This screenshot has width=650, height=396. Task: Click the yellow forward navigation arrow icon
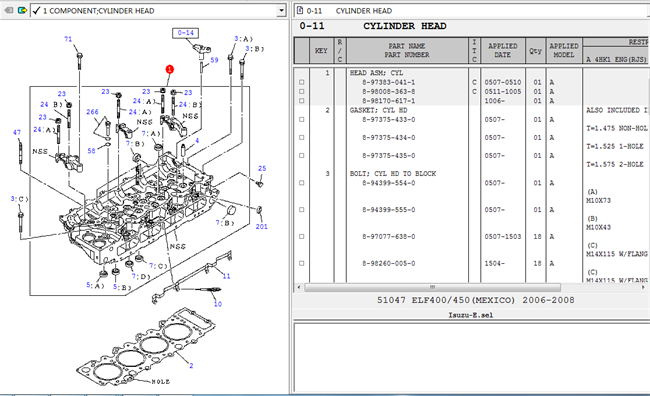point(22,10)
